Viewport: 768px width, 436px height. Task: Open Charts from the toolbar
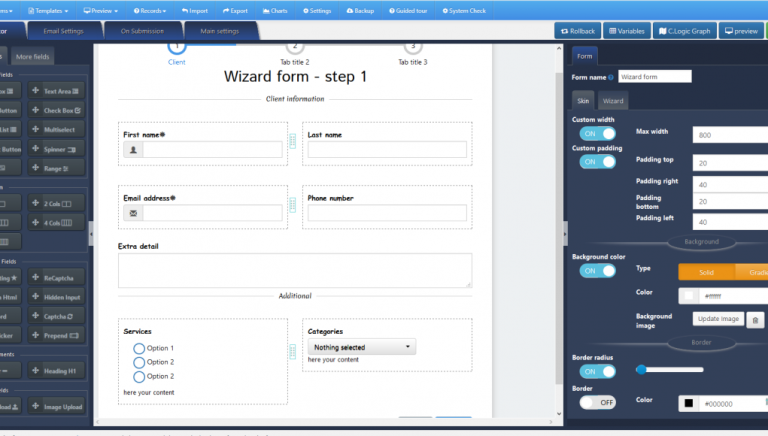click(275, 10)
